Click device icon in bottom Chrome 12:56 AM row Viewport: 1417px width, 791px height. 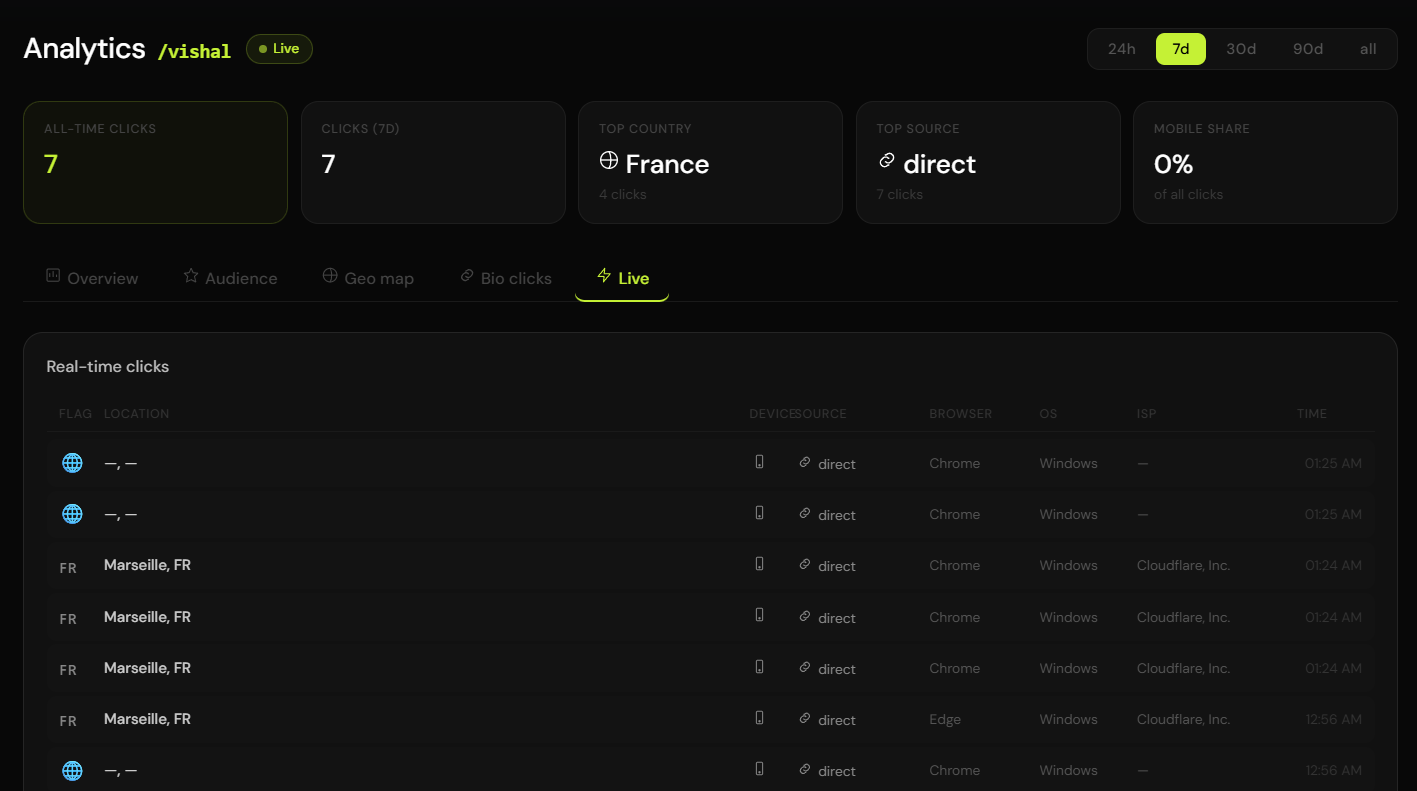(x=759, y=769)
